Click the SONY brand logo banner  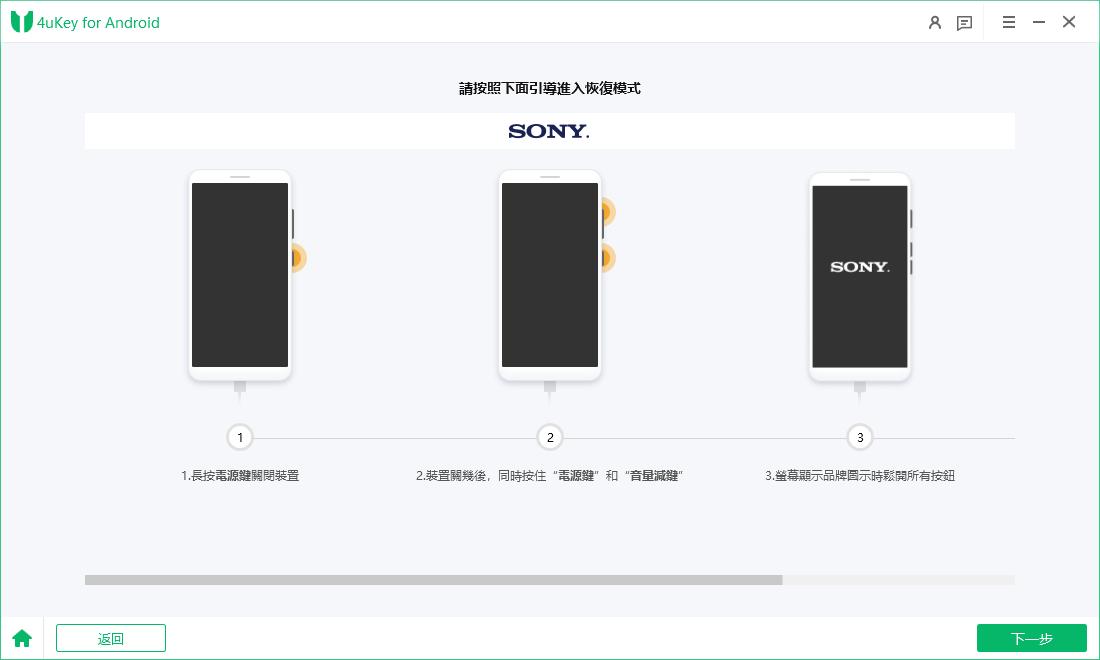550,131
